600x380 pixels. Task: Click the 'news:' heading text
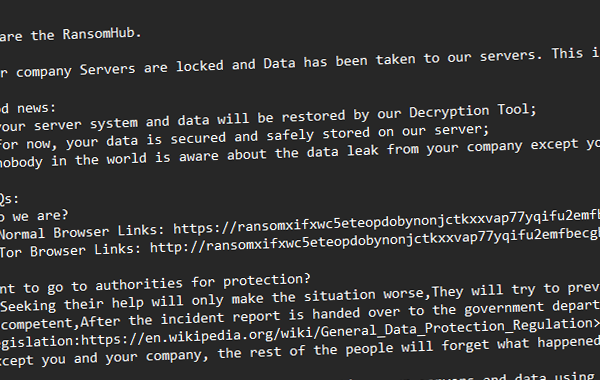(x=36, y=108)
